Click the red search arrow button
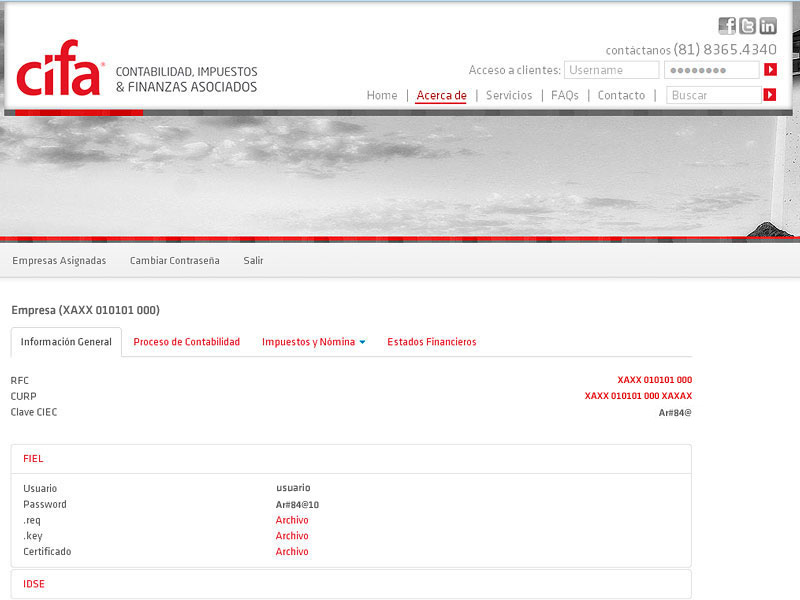The height and width of the screenshot is (600, 800). point(770,95)
